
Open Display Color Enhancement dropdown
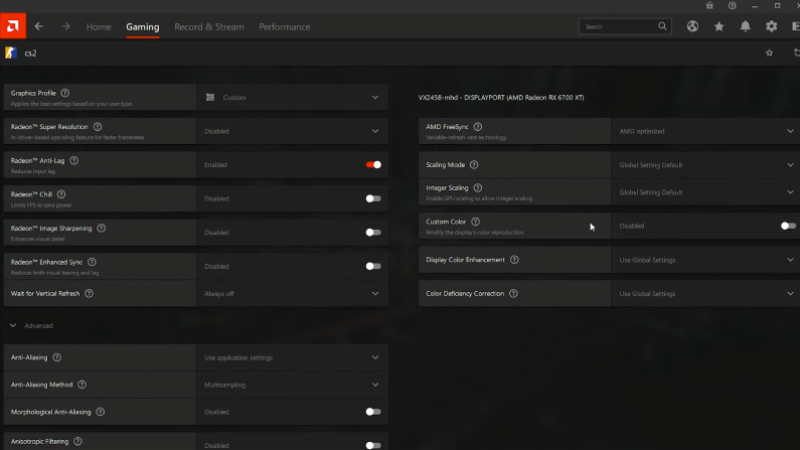click(x=706, y=260)
